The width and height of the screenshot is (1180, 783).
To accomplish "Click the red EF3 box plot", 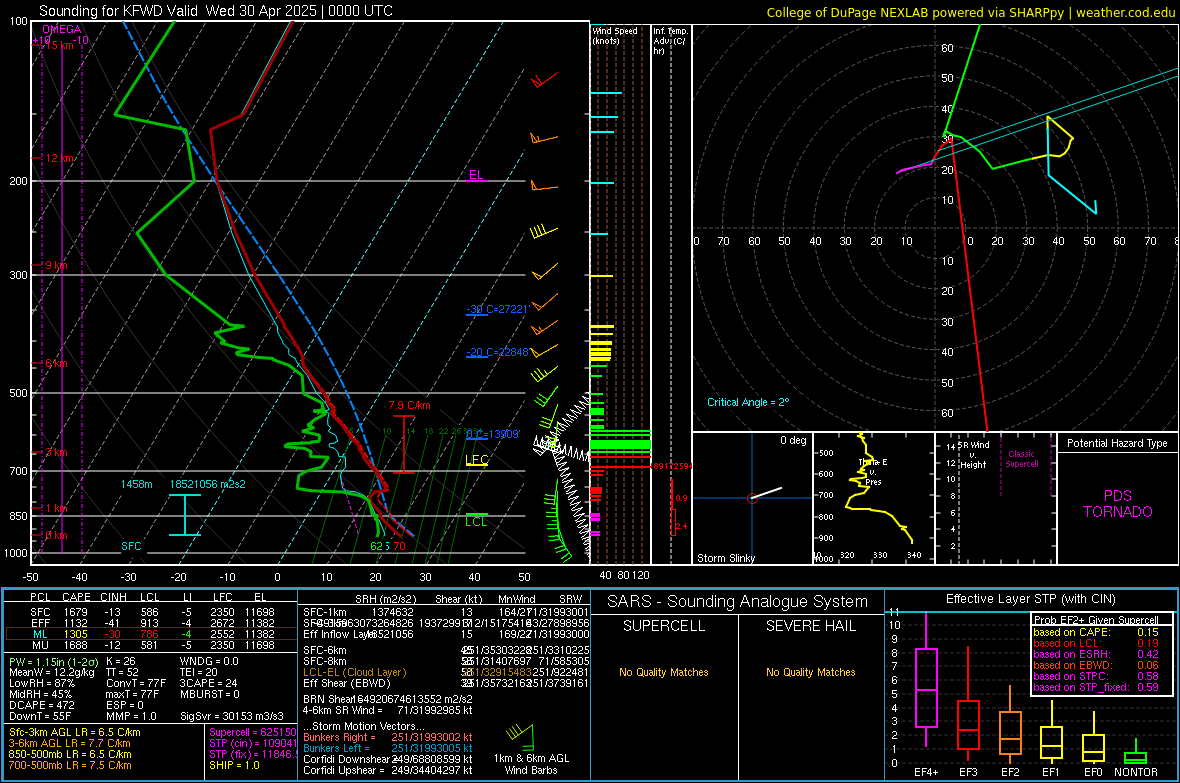I will [x=968, y=724].
